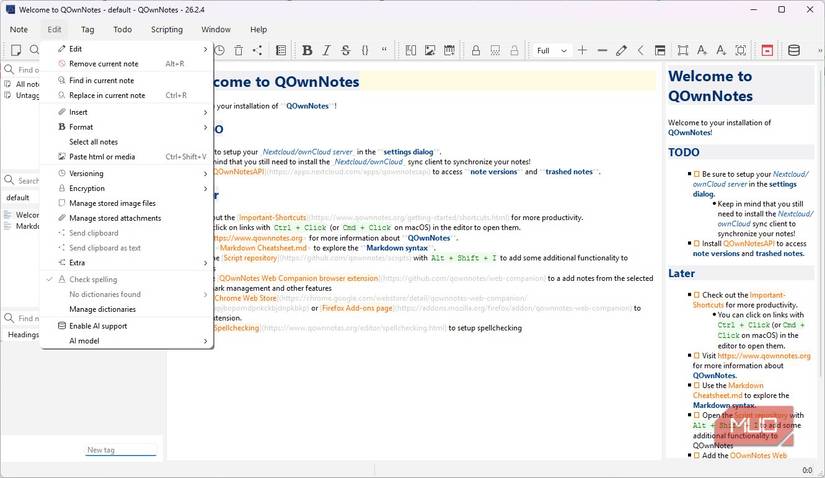Click the share note toolbar icon
Viewport: 825px width, 478px height.
click(257, 50)
